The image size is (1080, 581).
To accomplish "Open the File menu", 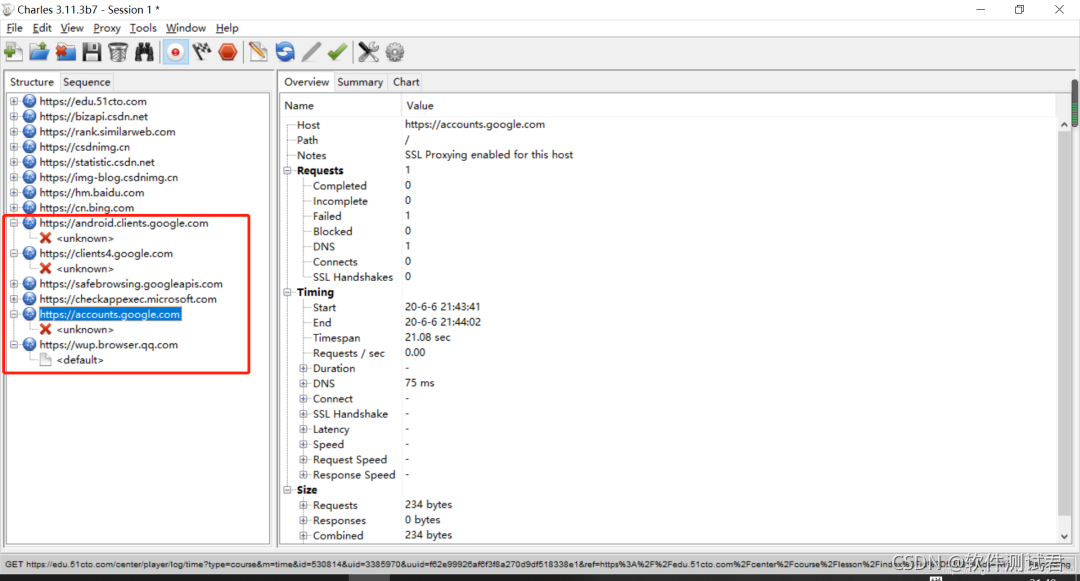I will coord(14,28).
